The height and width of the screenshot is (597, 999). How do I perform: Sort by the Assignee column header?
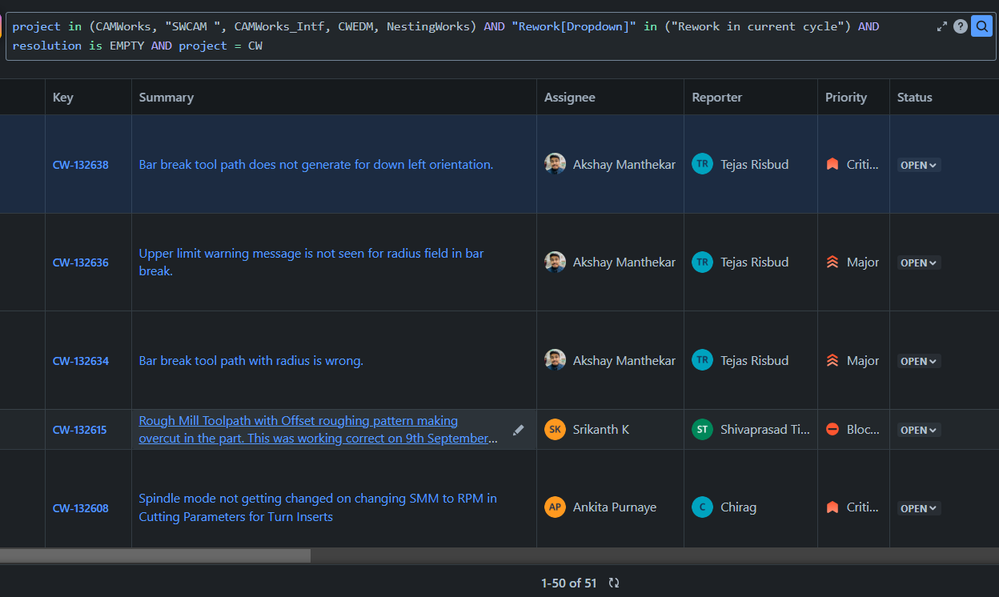pyautogui.click(x=569, y=97)
